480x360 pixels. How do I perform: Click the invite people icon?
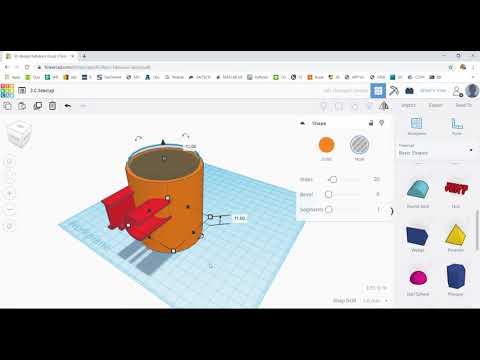[x=458, y=91]
